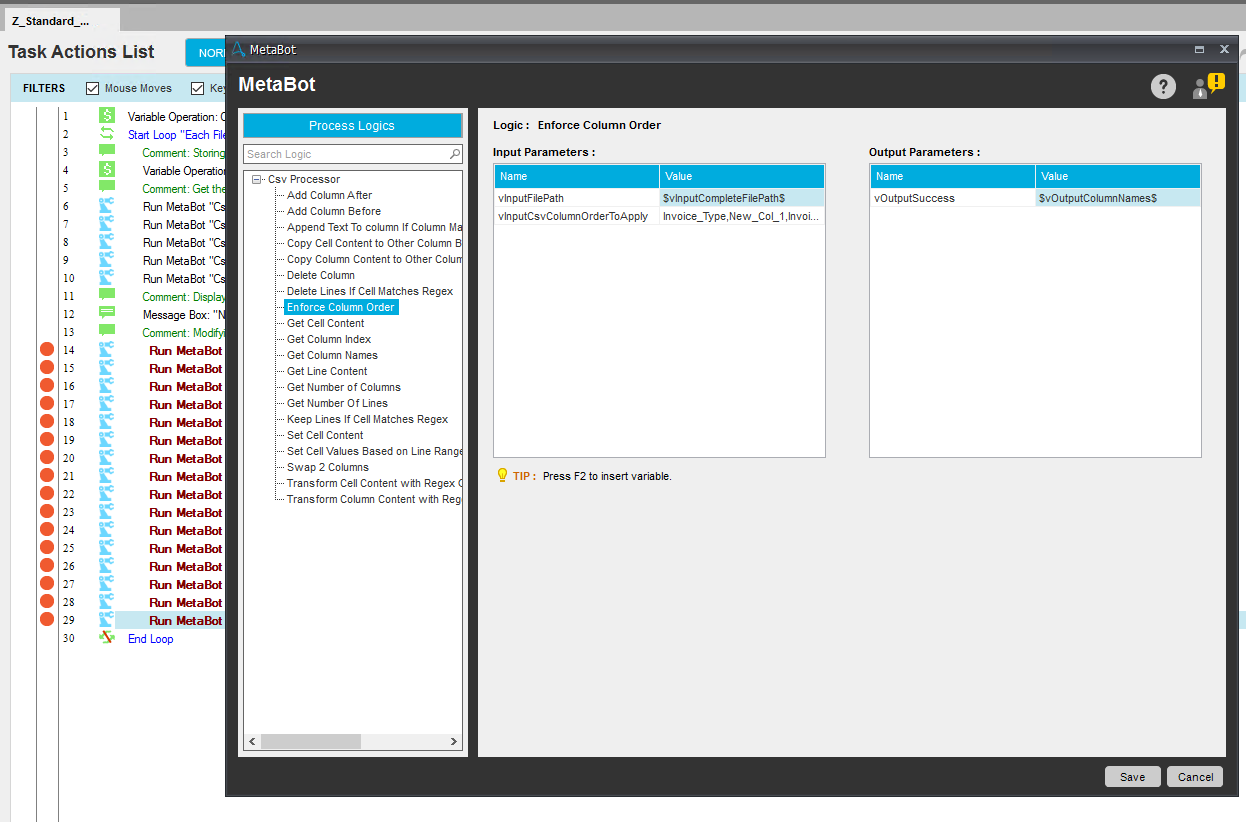This screenshot has width=1246, height=822.
Task: Click the MetaBot icon on line 24
Action: point(107,530)
